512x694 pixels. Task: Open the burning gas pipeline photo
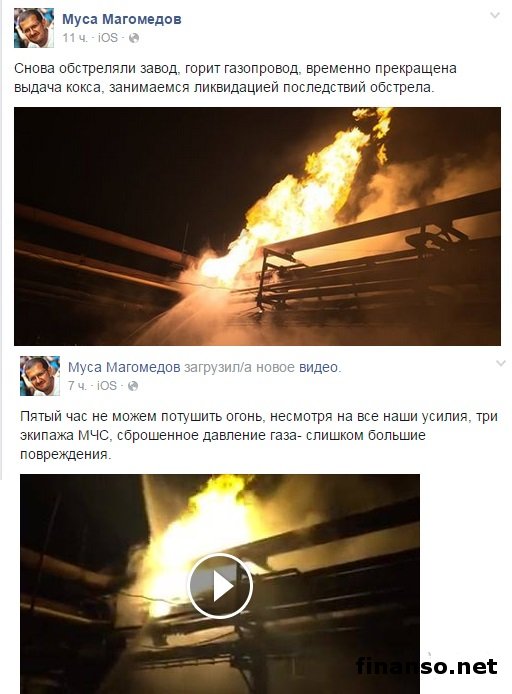click(257, 226)
